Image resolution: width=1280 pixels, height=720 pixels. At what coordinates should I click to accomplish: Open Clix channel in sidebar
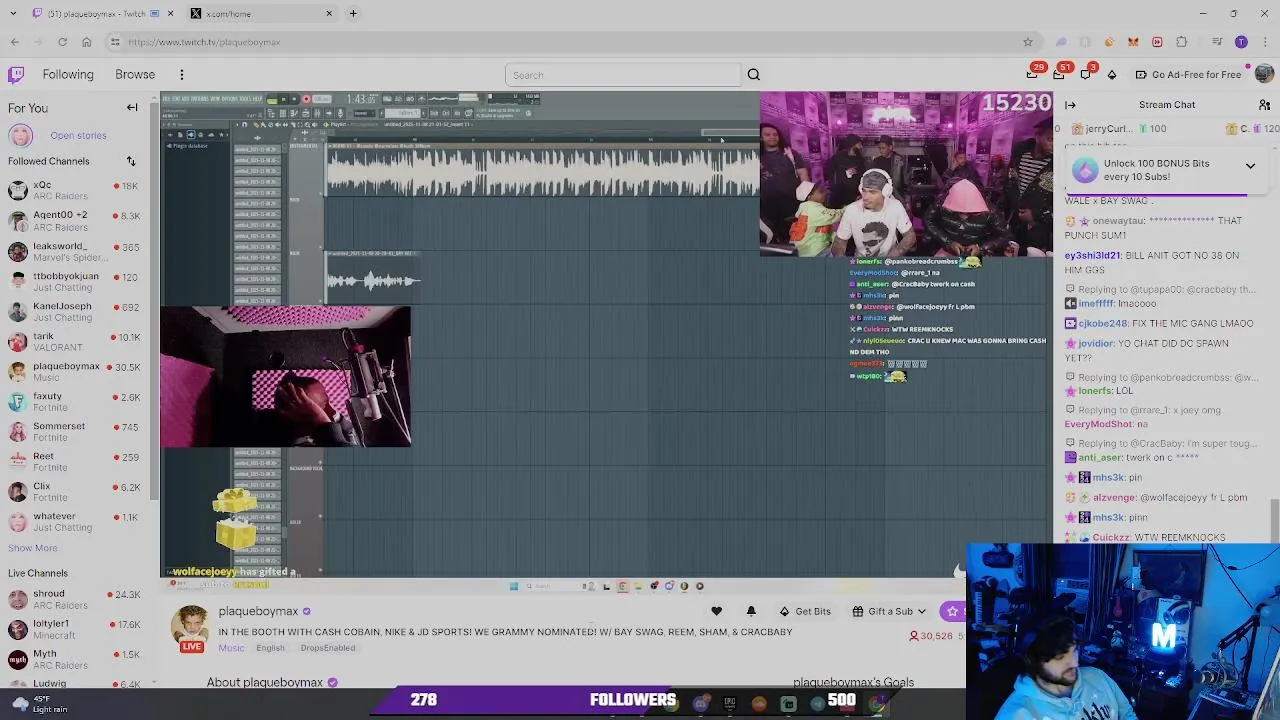pos(75,491)
